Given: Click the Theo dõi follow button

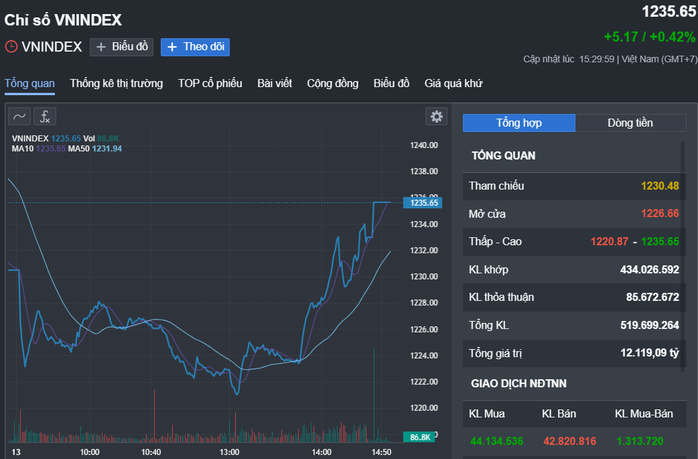Looking at the screenshot, I should click(x=195, y=47).
